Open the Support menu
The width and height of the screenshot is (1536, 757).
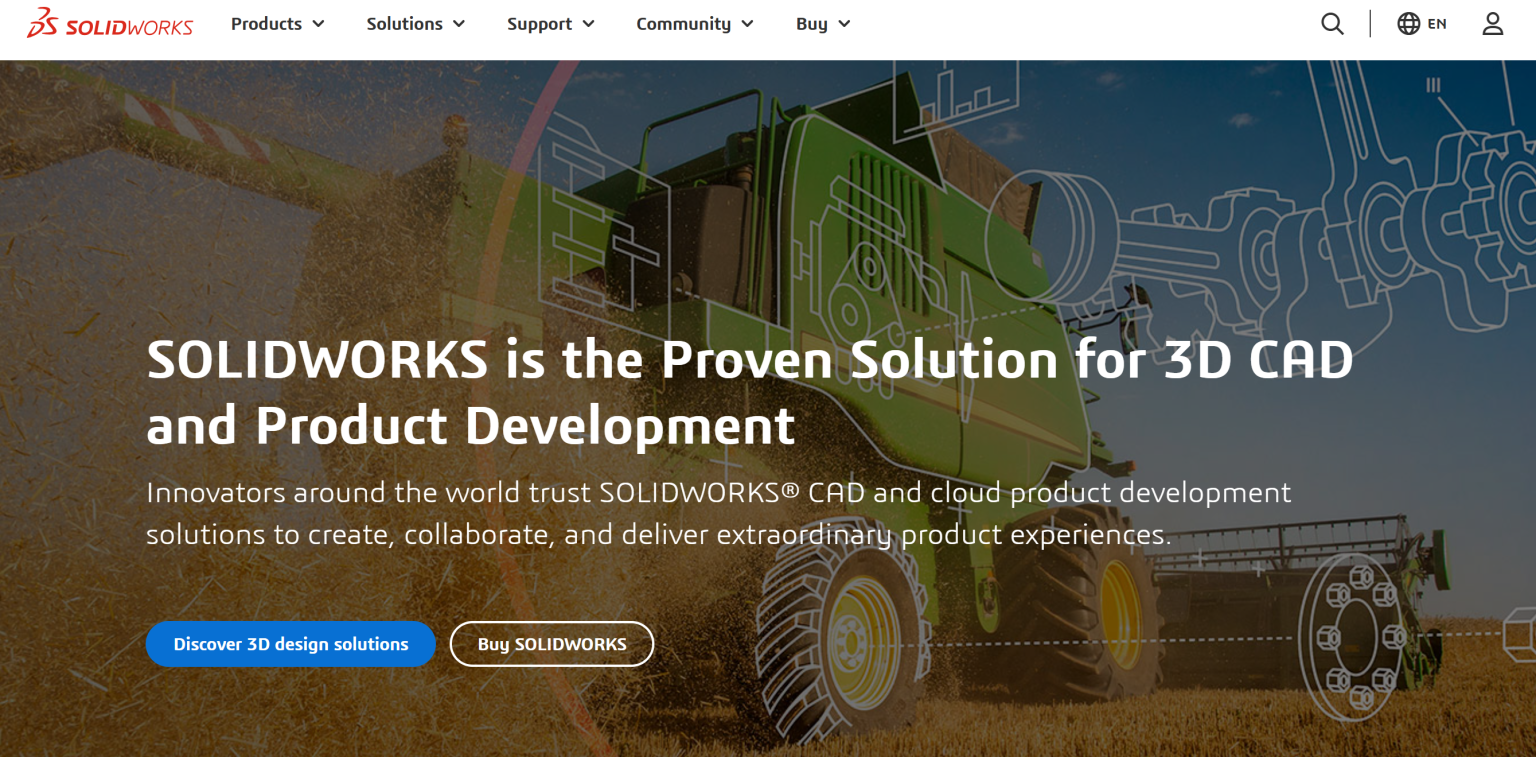(539, 24)
